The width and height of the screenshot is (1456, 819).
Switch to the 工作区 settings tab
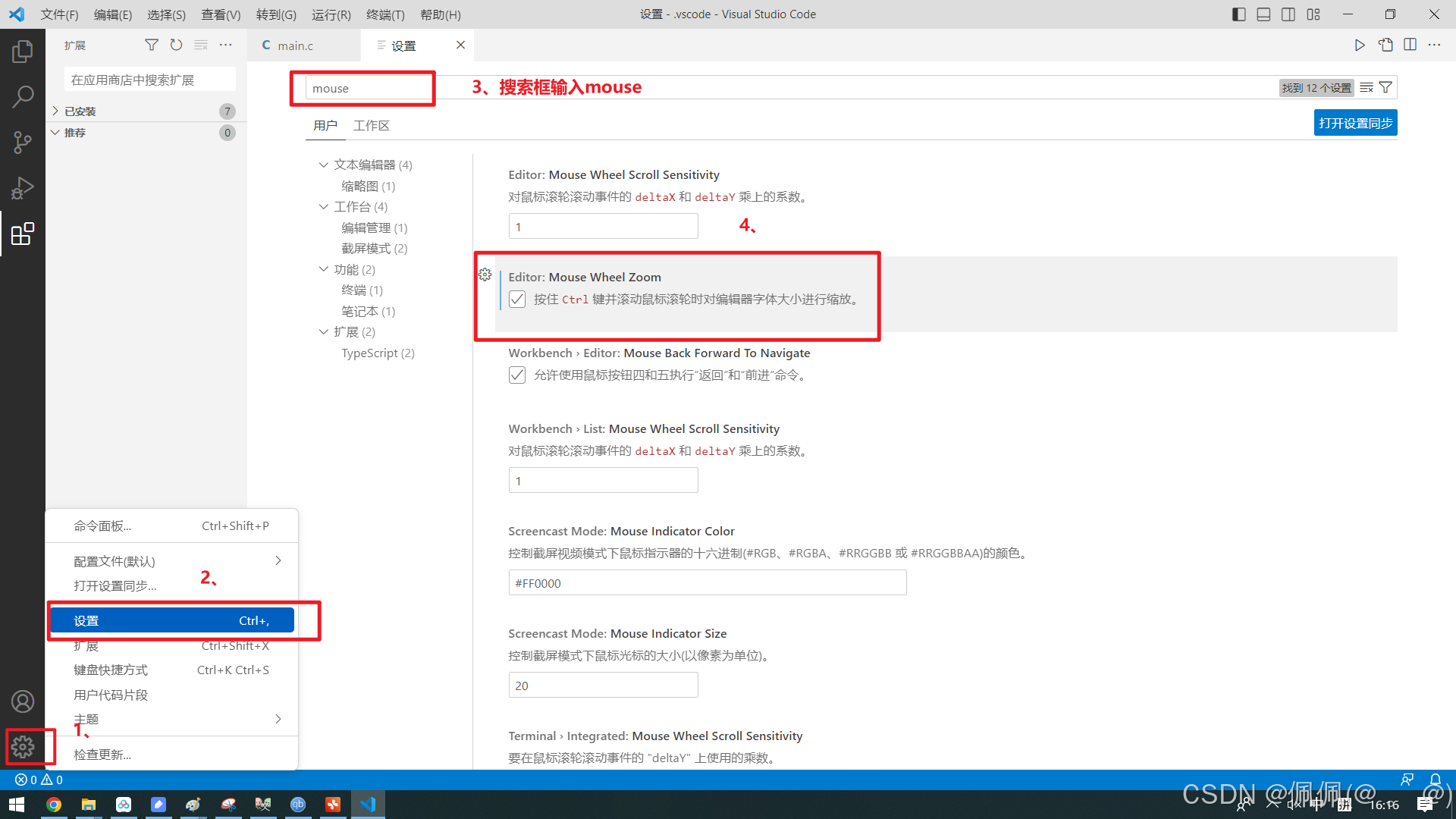[x=371, y=126]
